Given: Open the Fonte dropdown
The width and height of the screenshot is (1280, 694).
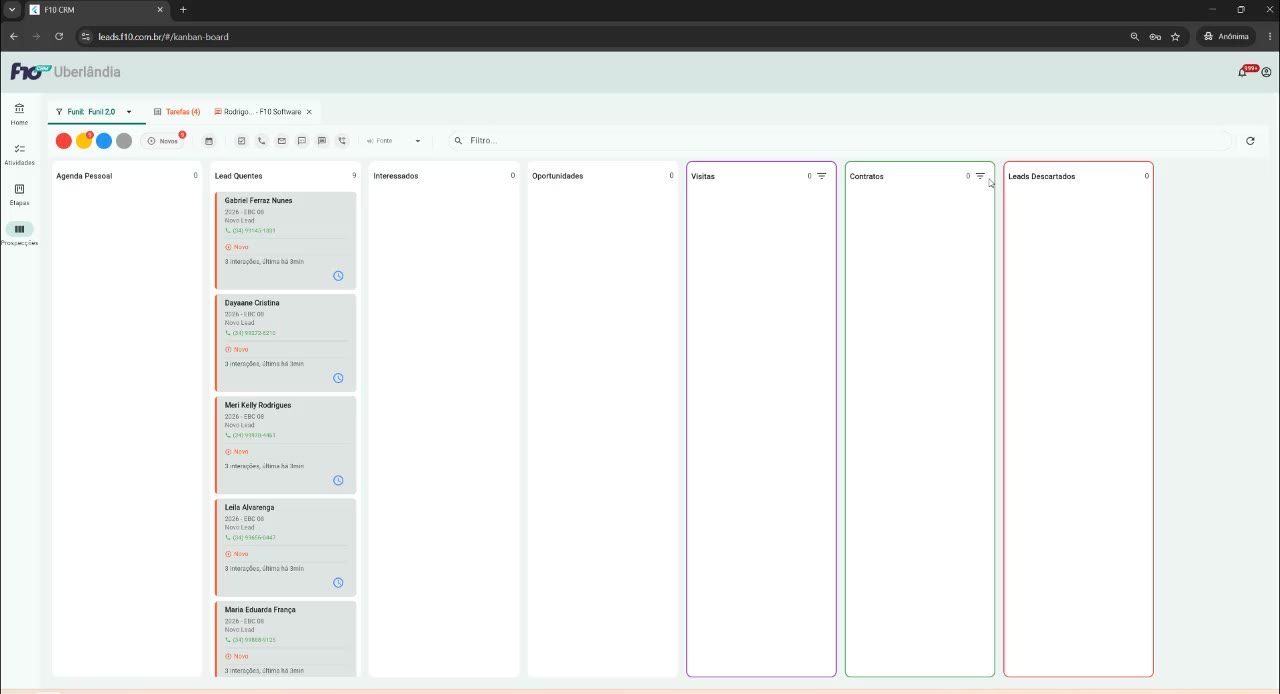Looking at the screenshot, I should click(394, 141).
